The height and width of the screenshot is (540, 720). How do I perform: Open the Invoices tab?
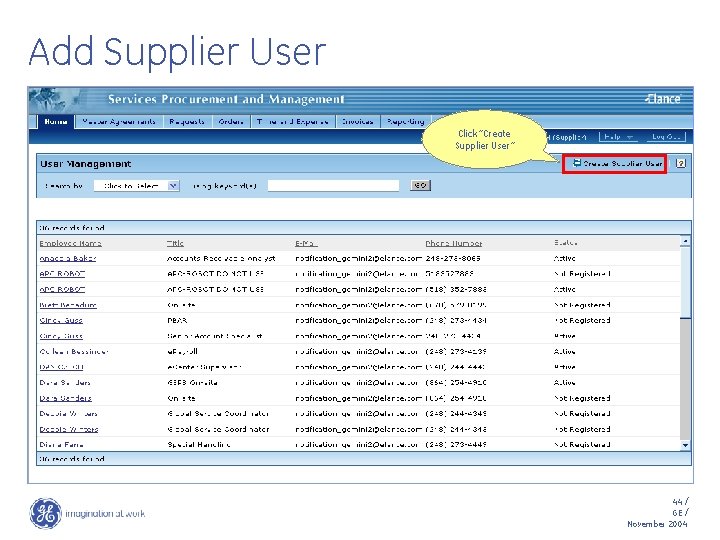[x=358, y=122]
